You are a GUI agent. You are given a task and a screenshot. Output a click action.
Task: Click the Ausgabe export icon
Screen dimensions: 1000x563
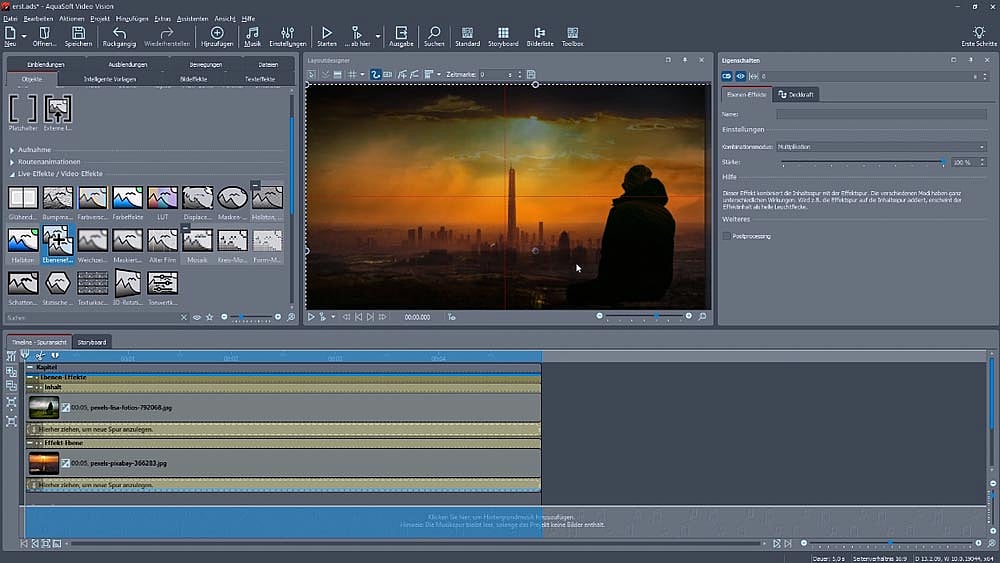point(401,37)
